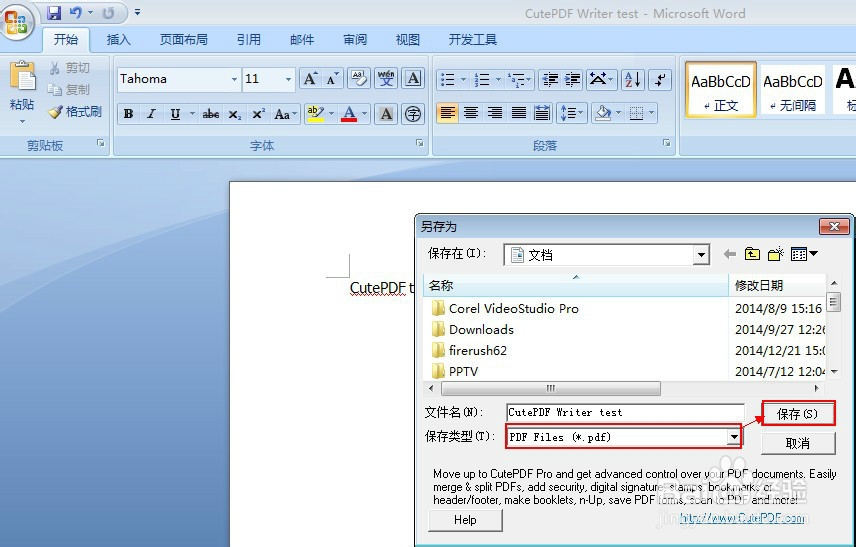The height and width of the screenshot is (547, 856).
Task: Toggle align text left
Action: pos(447,113)
